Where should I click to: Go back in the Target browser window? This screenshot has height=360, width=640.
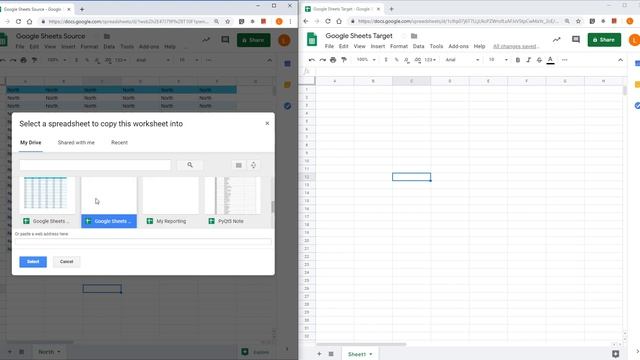point(306,21)
